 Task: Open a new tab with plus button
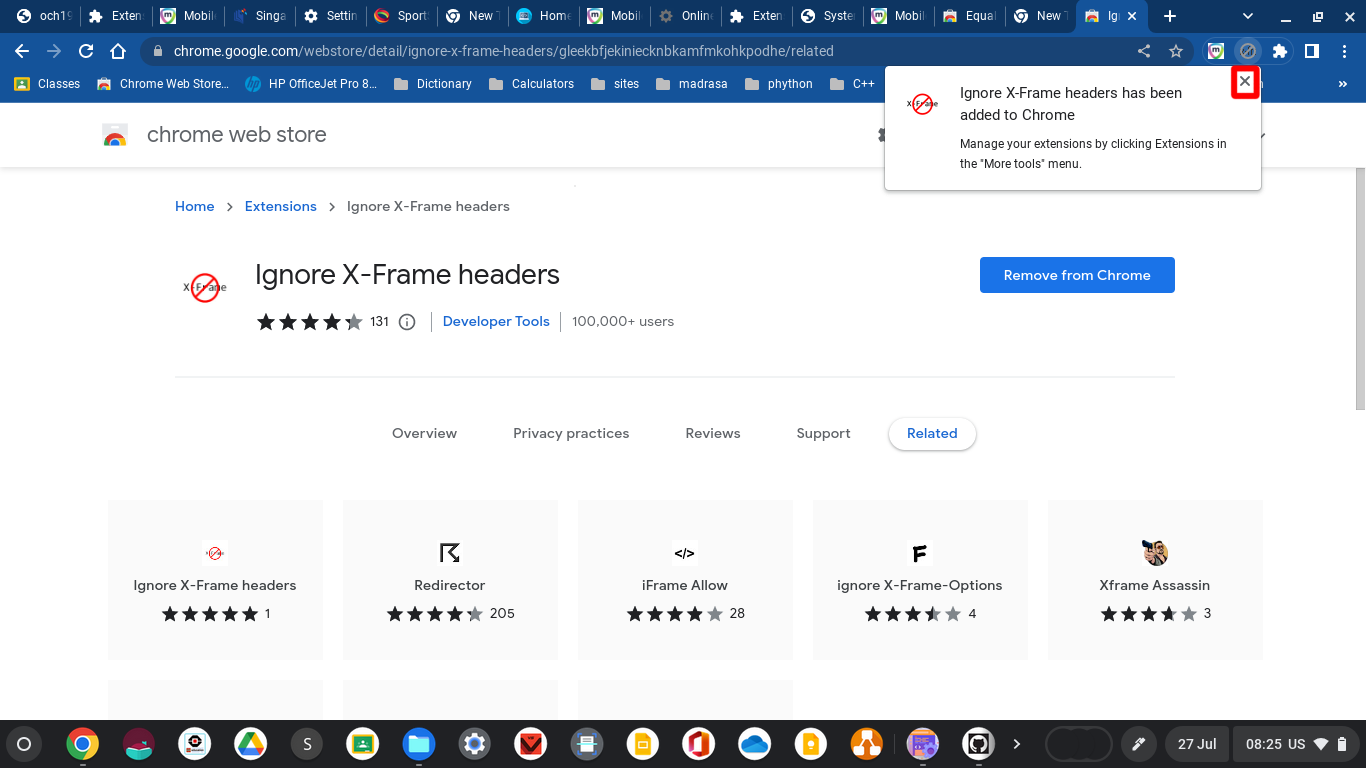1170,16
